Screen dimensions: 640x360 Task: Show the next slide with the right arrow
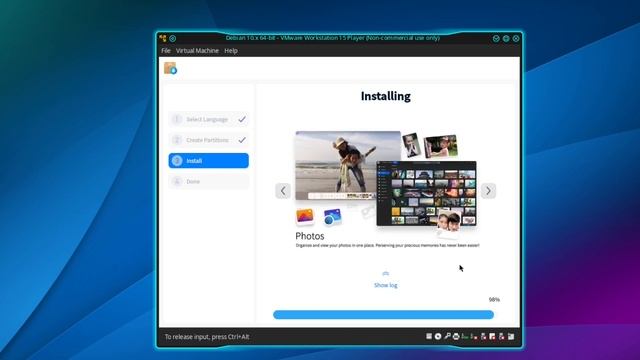(x=488, y=191)
